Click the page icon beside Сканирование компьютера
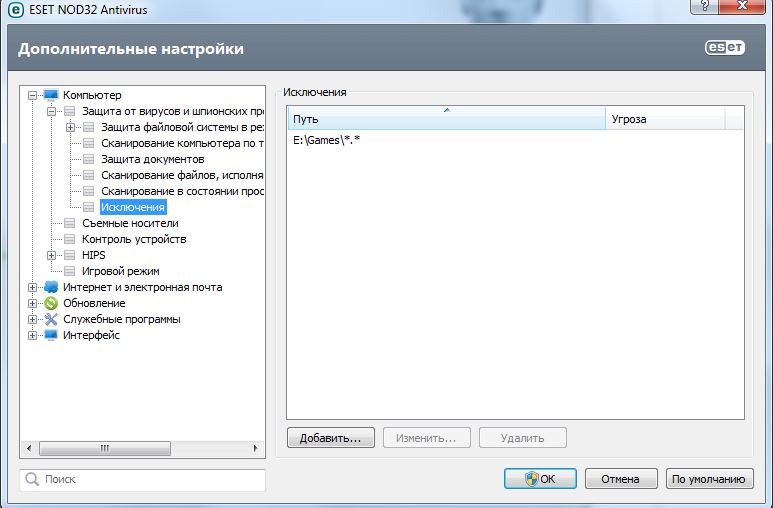 pos(89,144)
